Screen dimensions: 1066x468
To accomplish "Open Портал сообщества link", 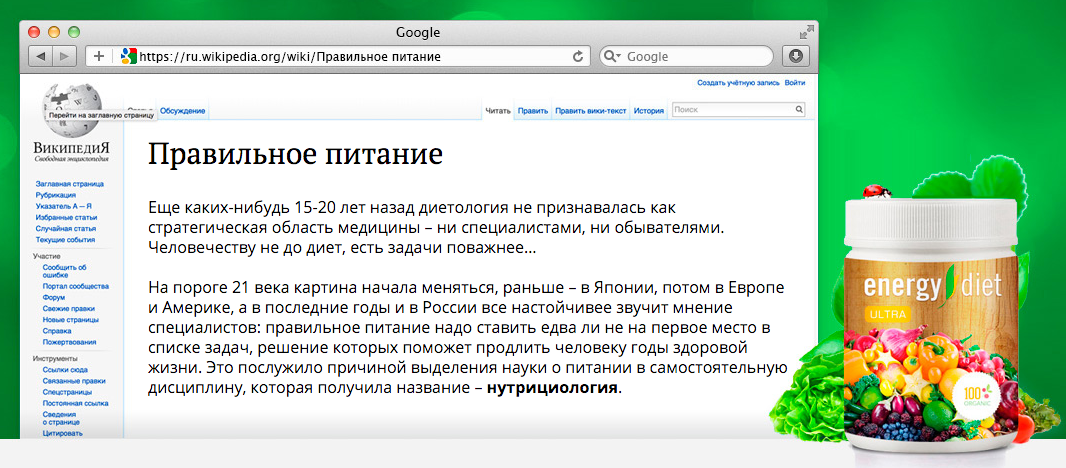I will (75, 286).
